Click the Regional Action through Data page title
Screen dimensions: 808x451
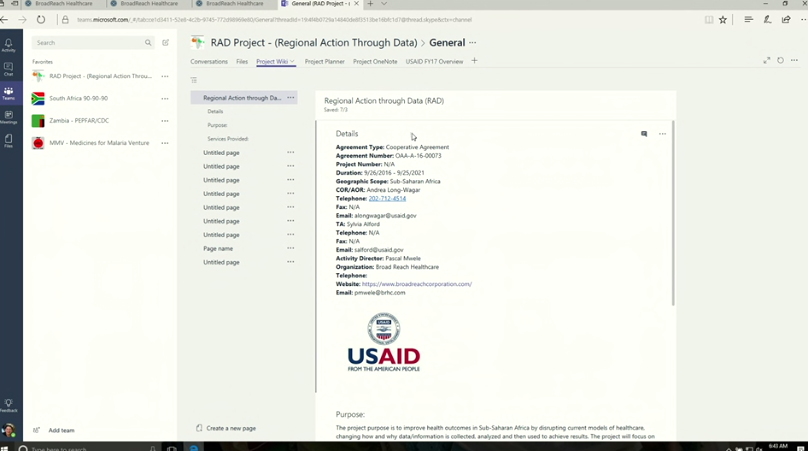pyautogui.click(x=384, y=101)
